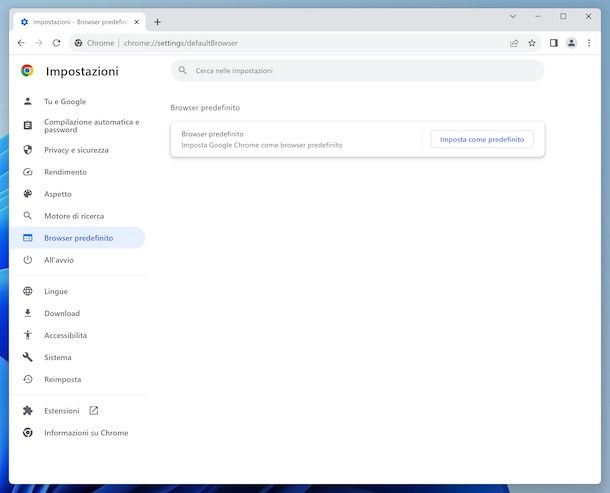610x493 pixels.
Task: Focus the 'Cerca nelle impostazioni' search field
Action: coord(357,70)
